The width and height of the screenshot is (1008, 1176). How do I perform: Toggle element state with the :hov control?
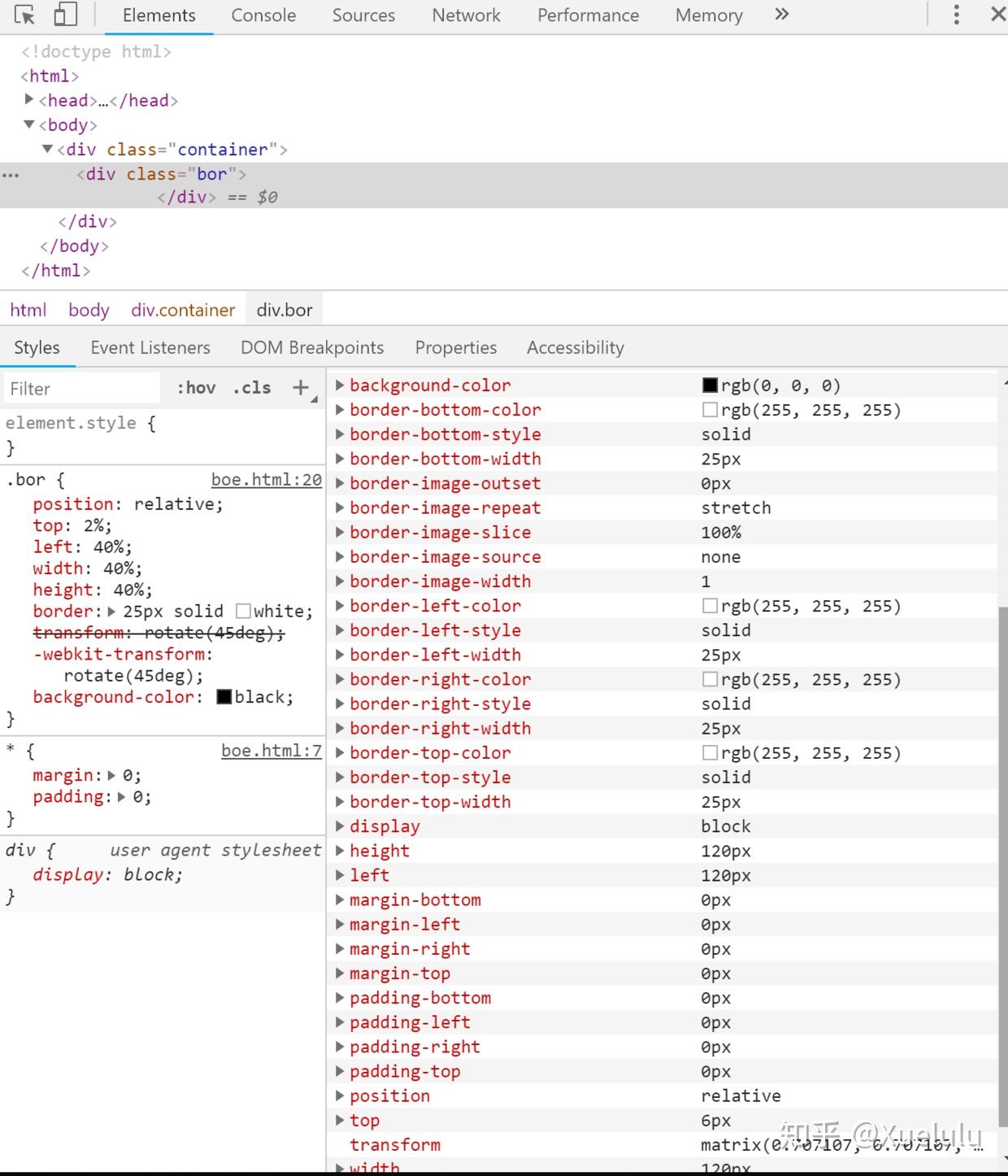coord(195,388)
